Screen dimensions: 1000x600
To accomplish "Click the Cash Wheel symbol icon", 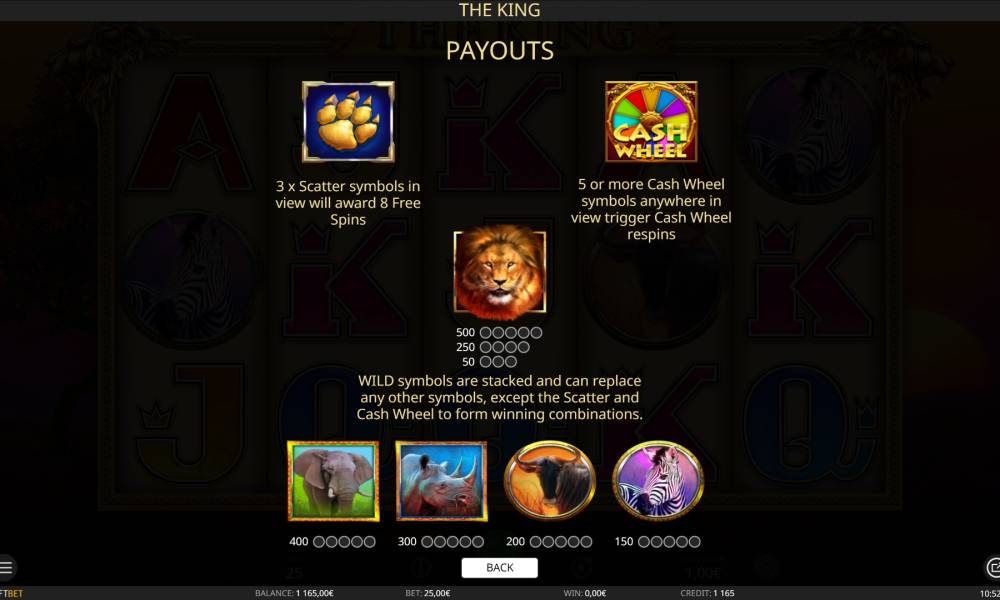I will pyautogui.click(x=651, y=121).
